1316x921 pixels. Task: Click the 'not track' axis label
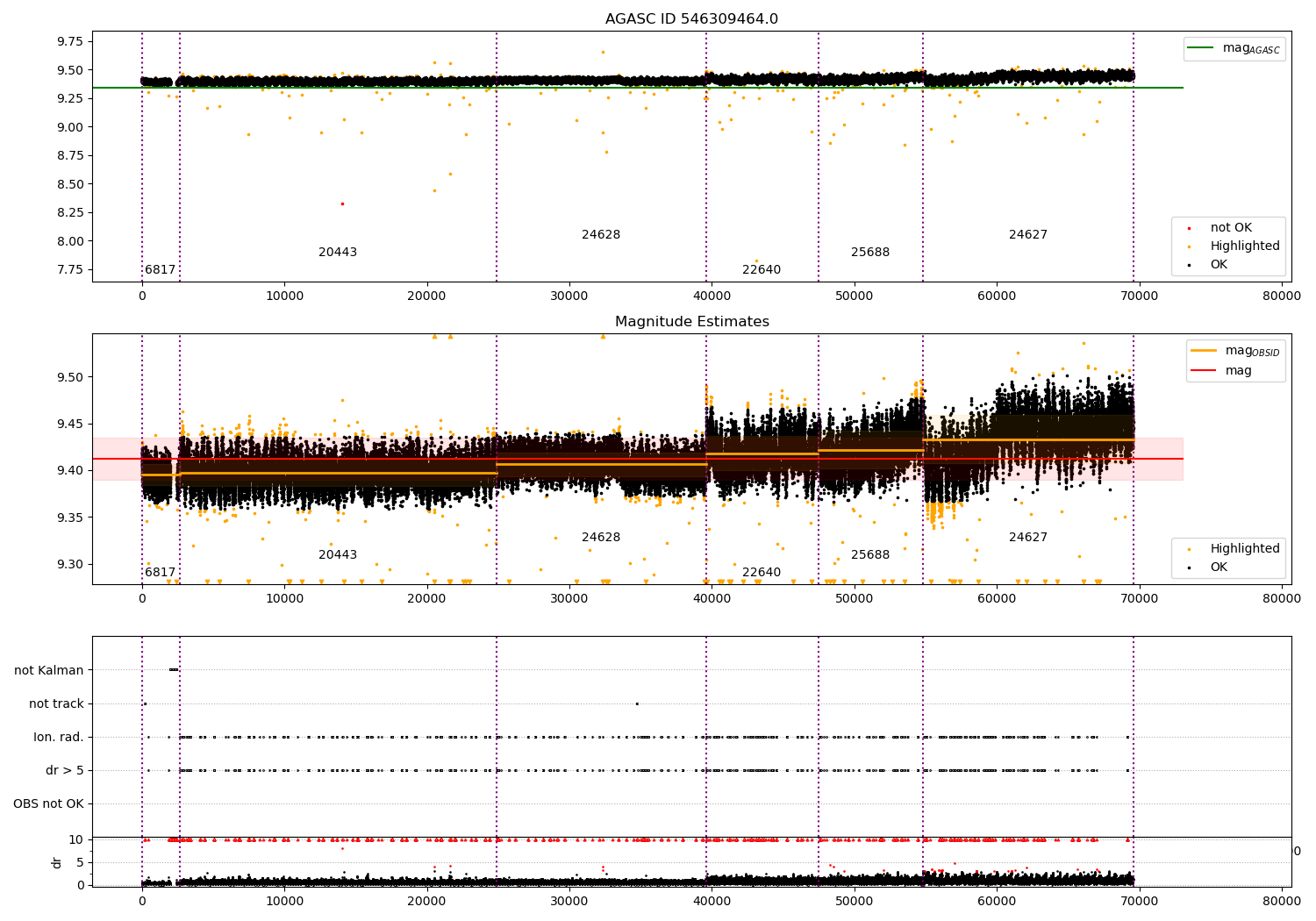56,703
